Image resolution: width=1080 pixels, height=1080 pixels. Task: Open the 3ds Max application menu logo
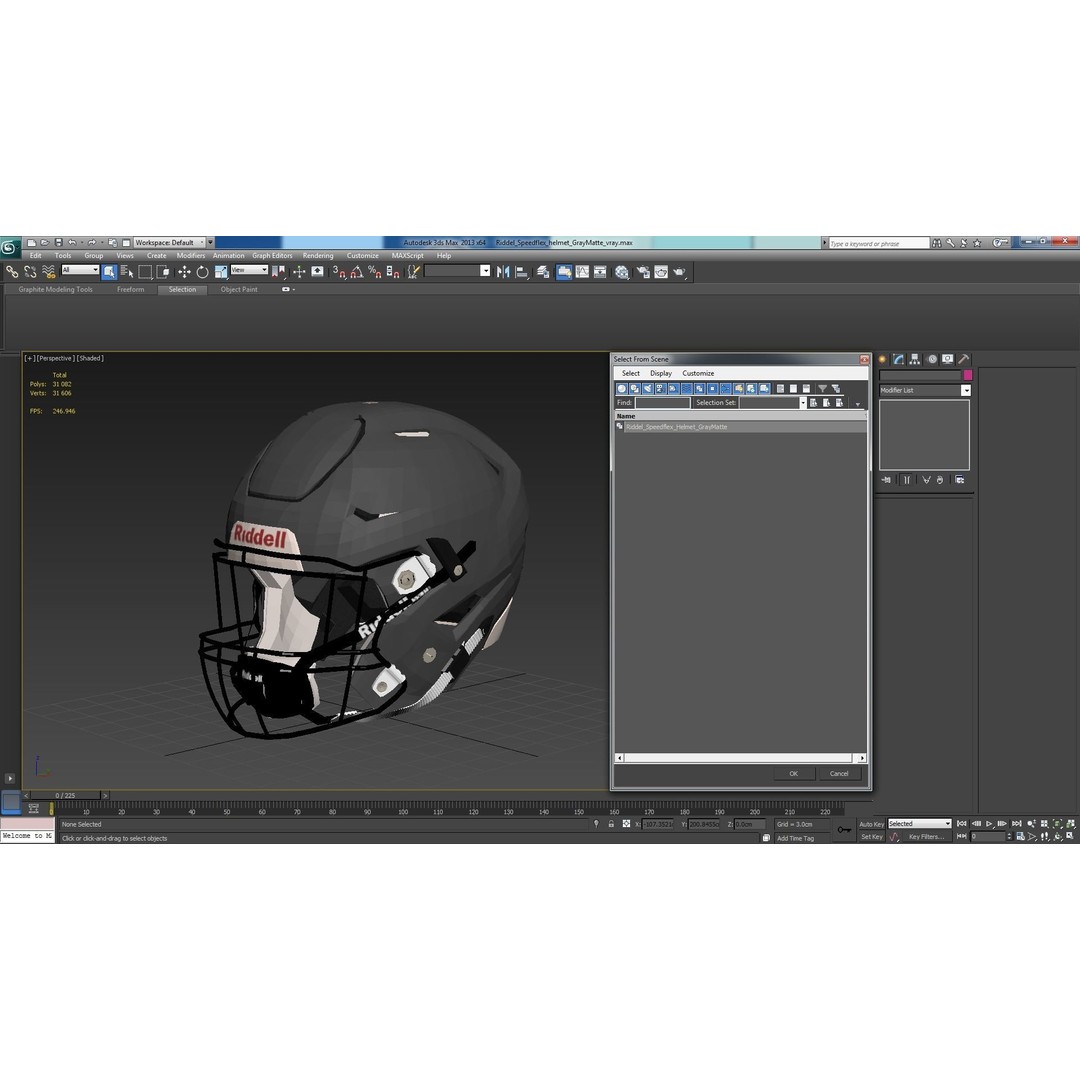click(10, 248)
